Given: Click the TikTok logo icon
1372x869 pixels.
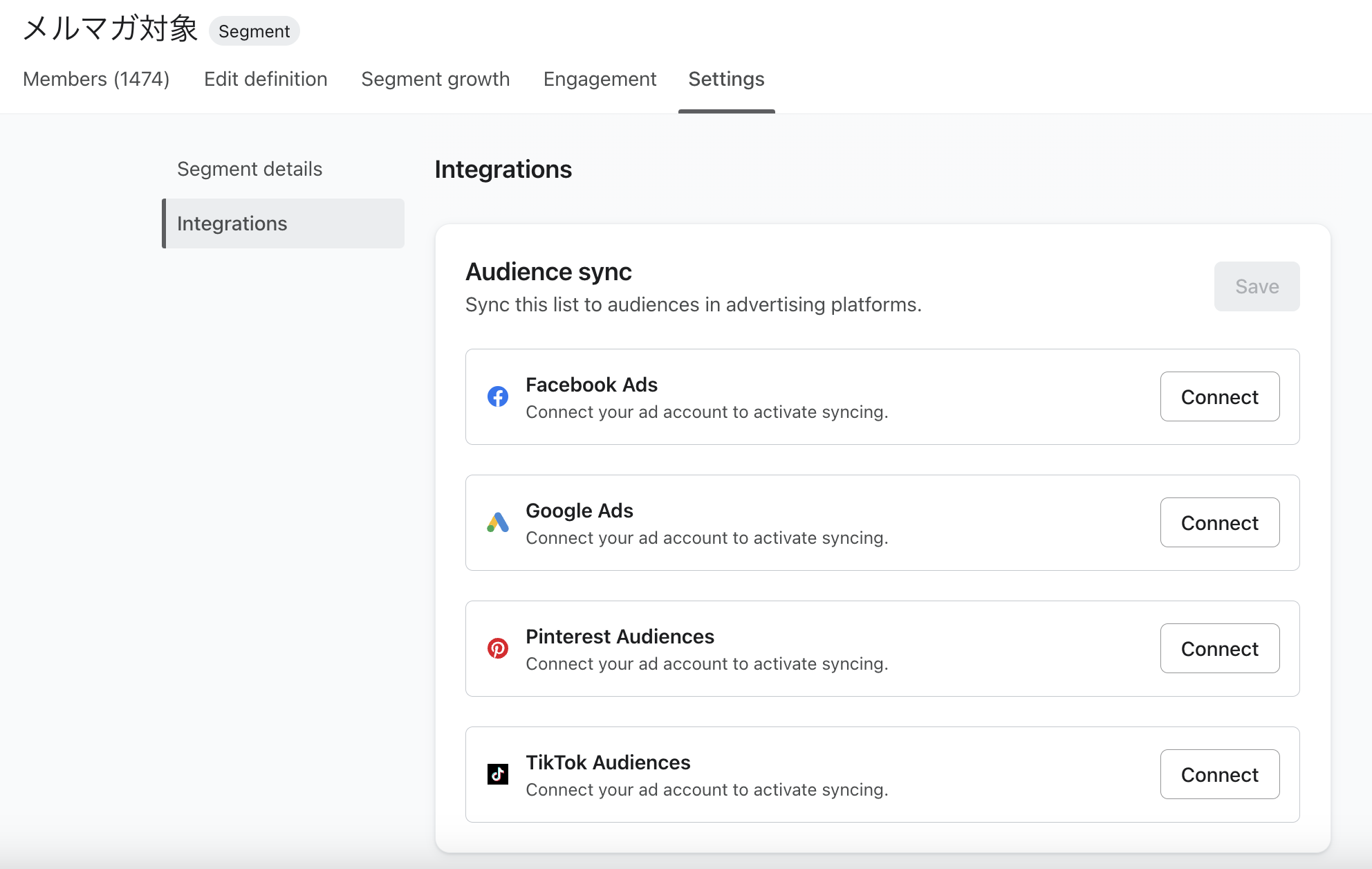Looking at the screenshot, I should pos(498,774).
